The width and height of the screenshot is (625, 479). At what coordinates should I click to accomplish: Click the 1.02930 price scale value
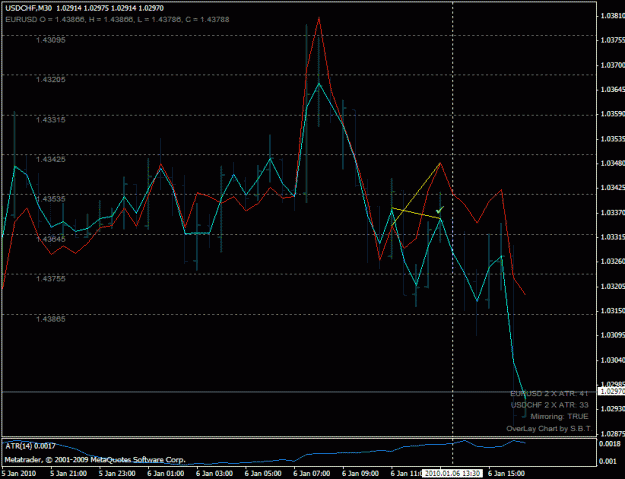pos(612,409)
